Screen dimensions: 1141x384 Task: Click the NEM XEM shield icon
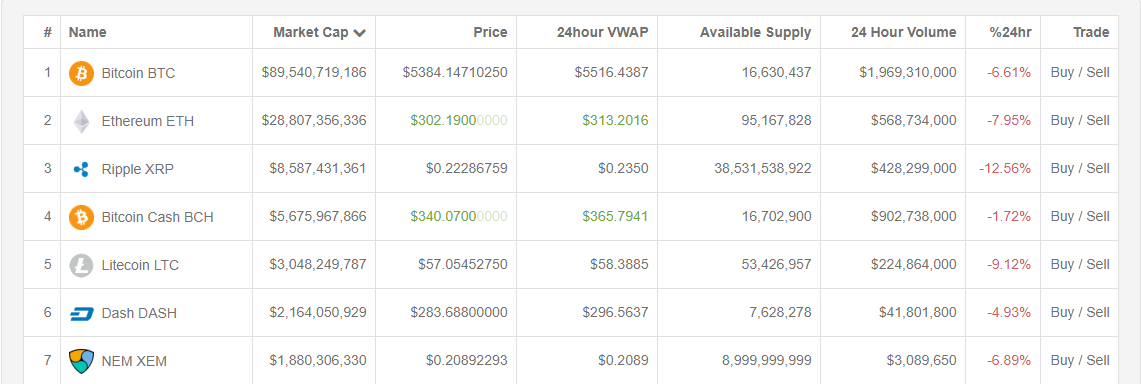coord(82,361)
